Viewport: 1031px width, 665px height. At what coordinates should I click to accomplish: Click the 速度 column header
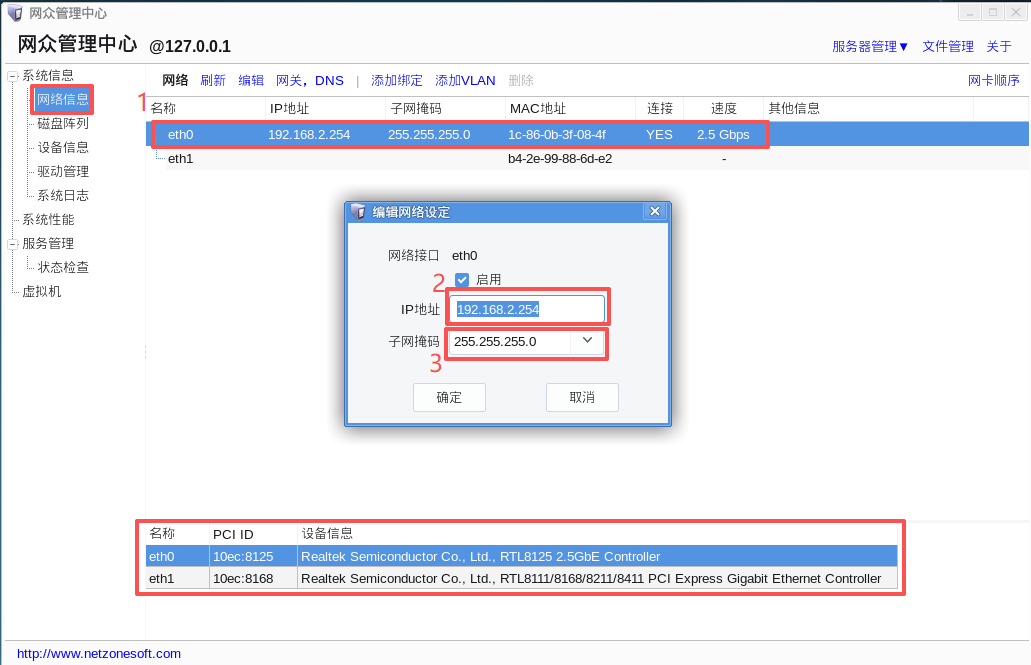[723, 109]
